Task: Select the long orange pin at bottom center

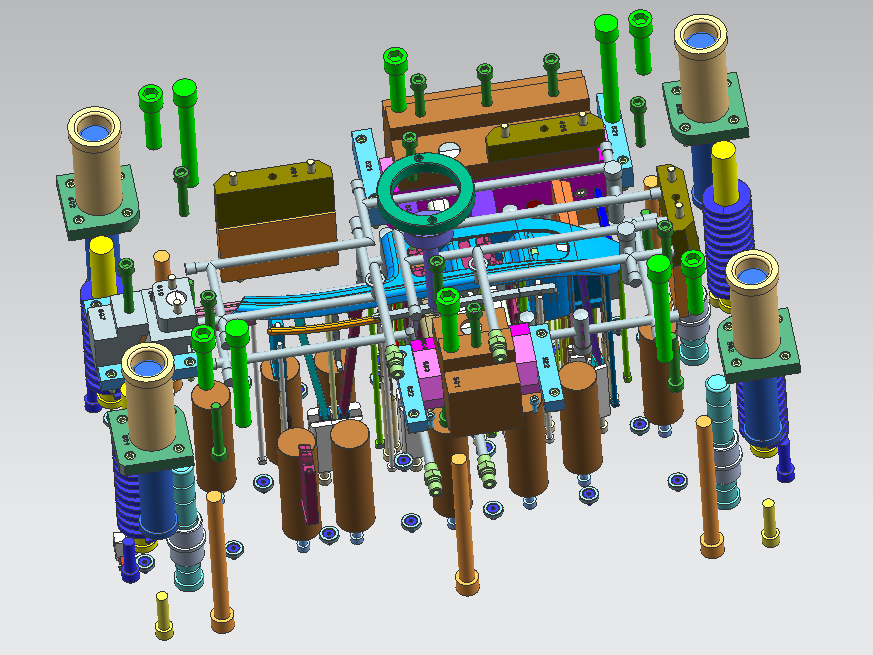Action: click(x=463, y=525)
